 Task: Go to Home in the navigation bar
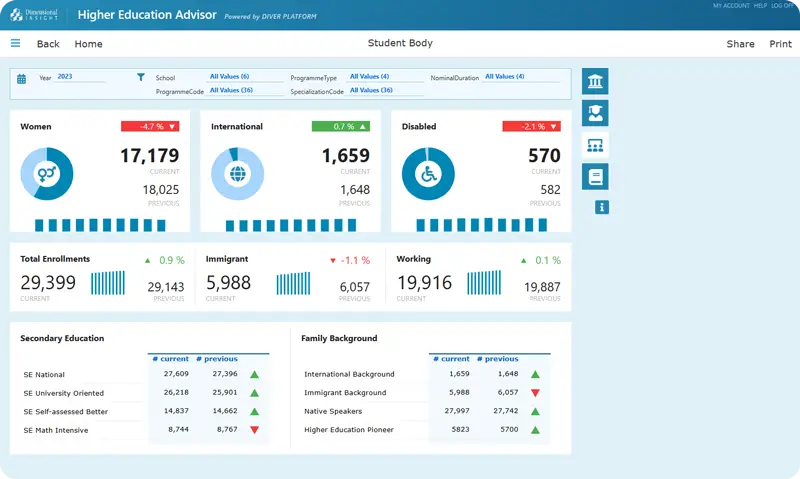point(88,44)
